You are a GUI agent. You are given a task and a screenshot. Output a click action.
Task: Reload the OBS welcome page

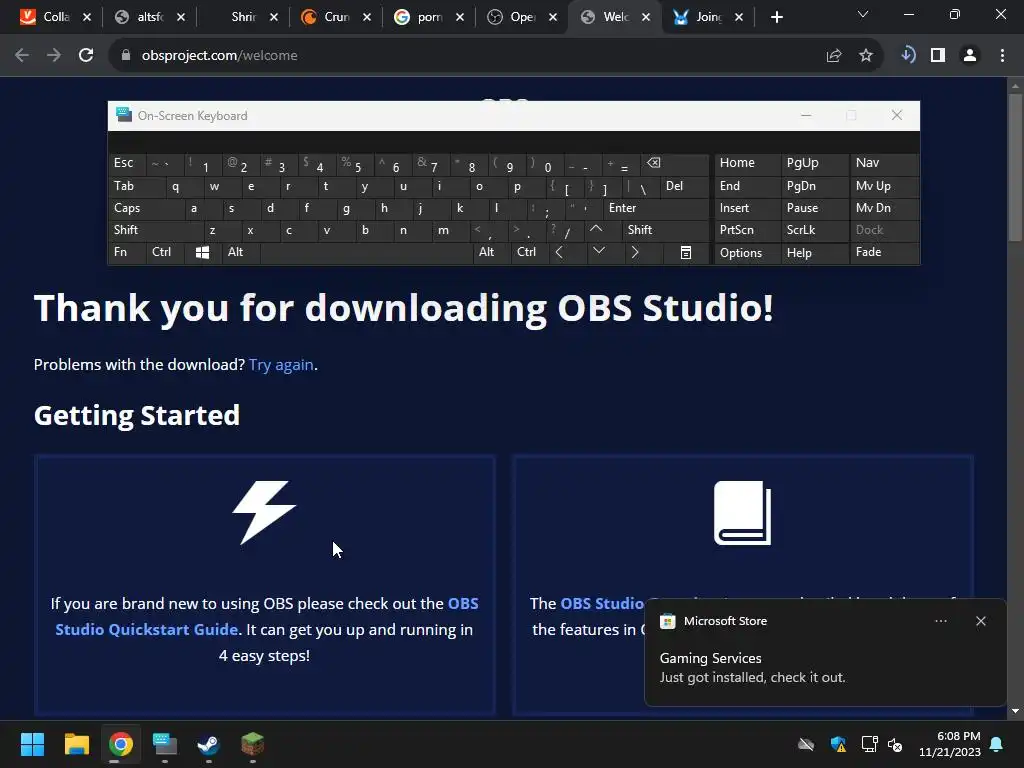(x=86, y=56)
